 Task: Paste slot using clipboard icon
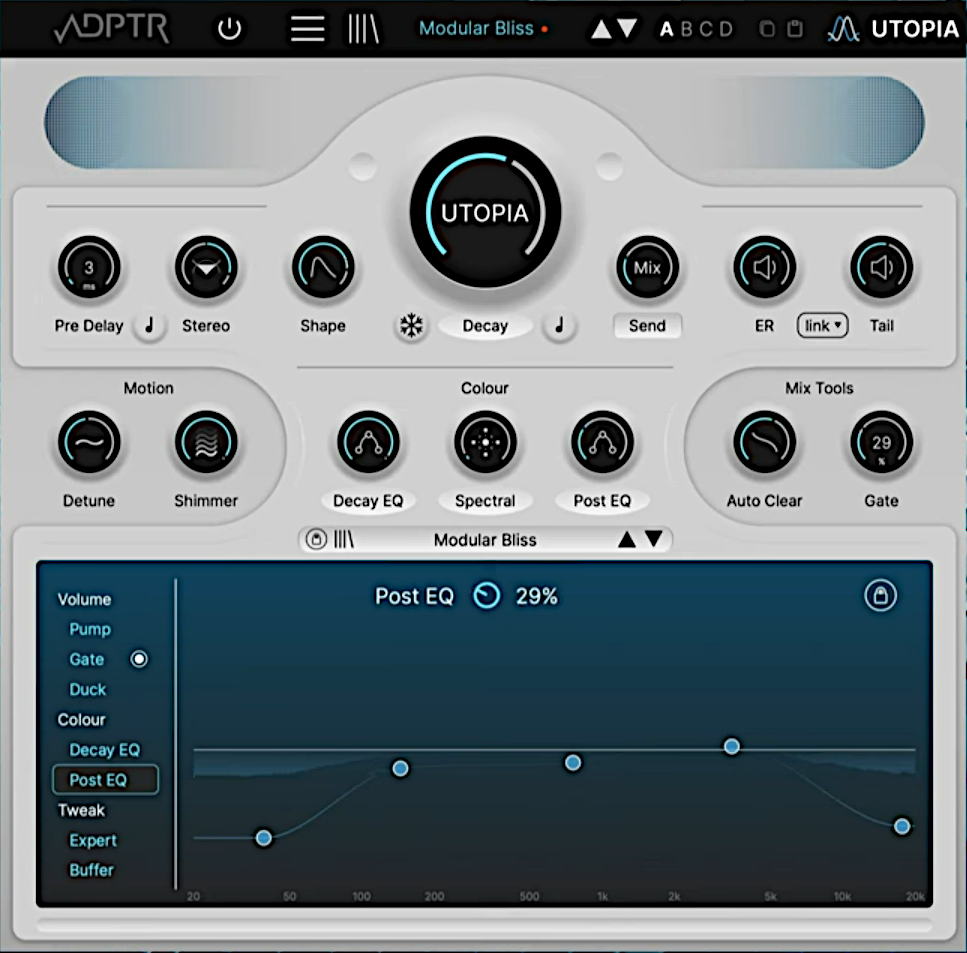[795, 29]
